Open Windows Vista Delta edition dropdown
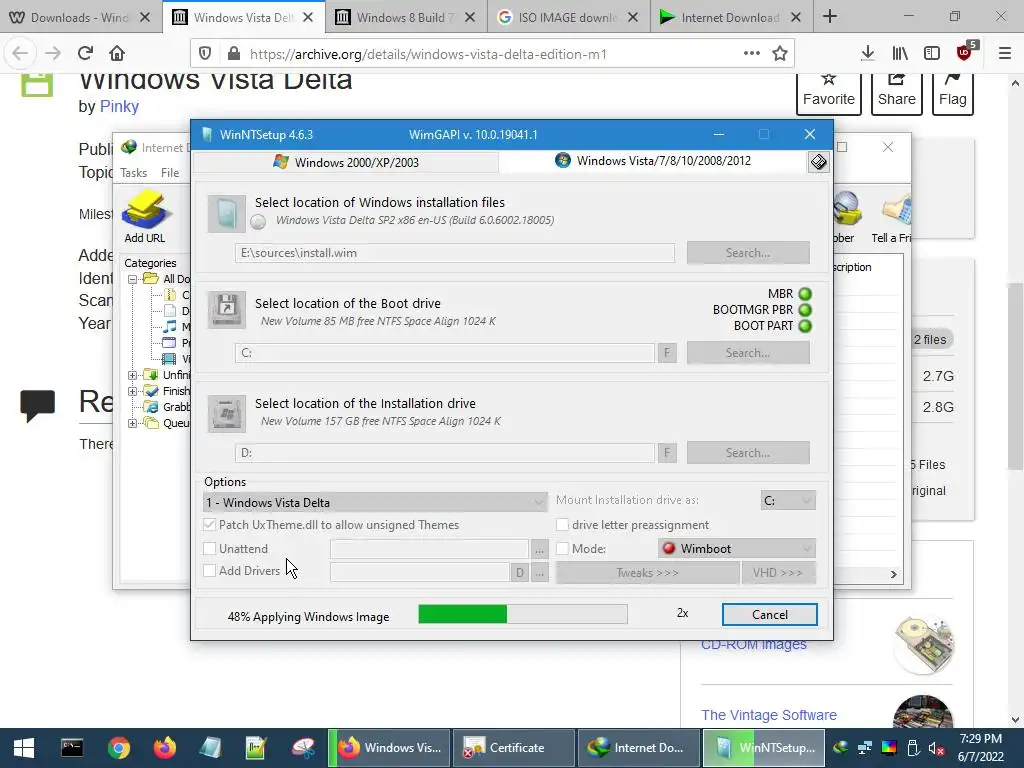The width and height of the screenshot is (1024, 768). pos(375,502)
